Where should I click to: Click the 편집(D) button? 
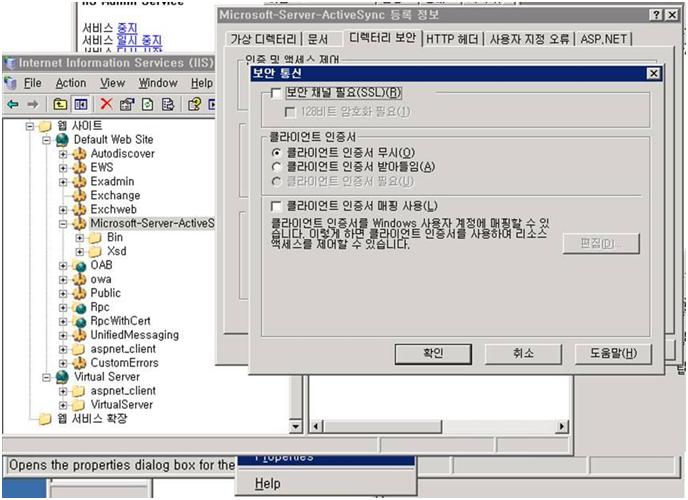pyautogui.click(x=601, y=243)
